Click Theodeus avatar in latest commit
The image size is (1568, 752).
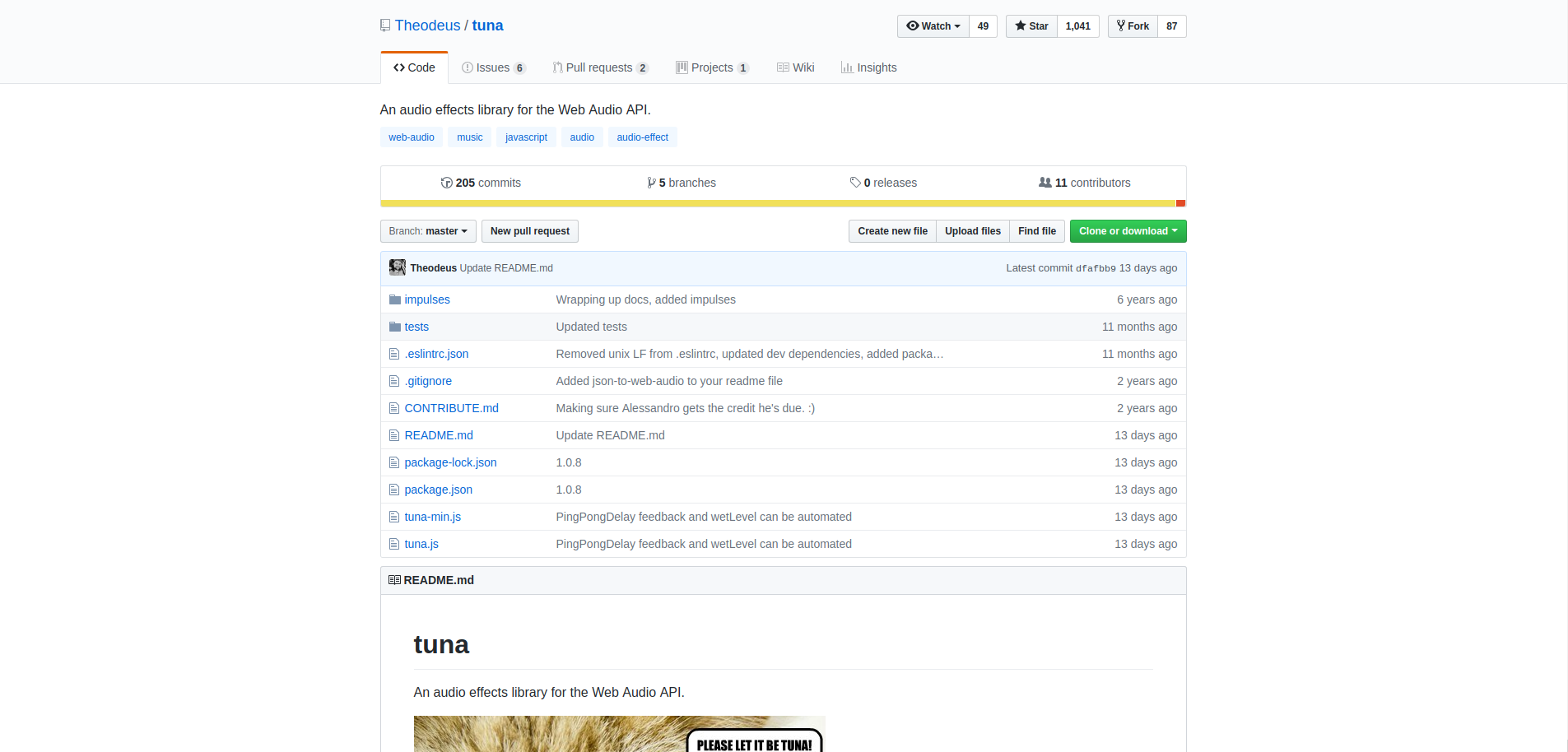398,267
